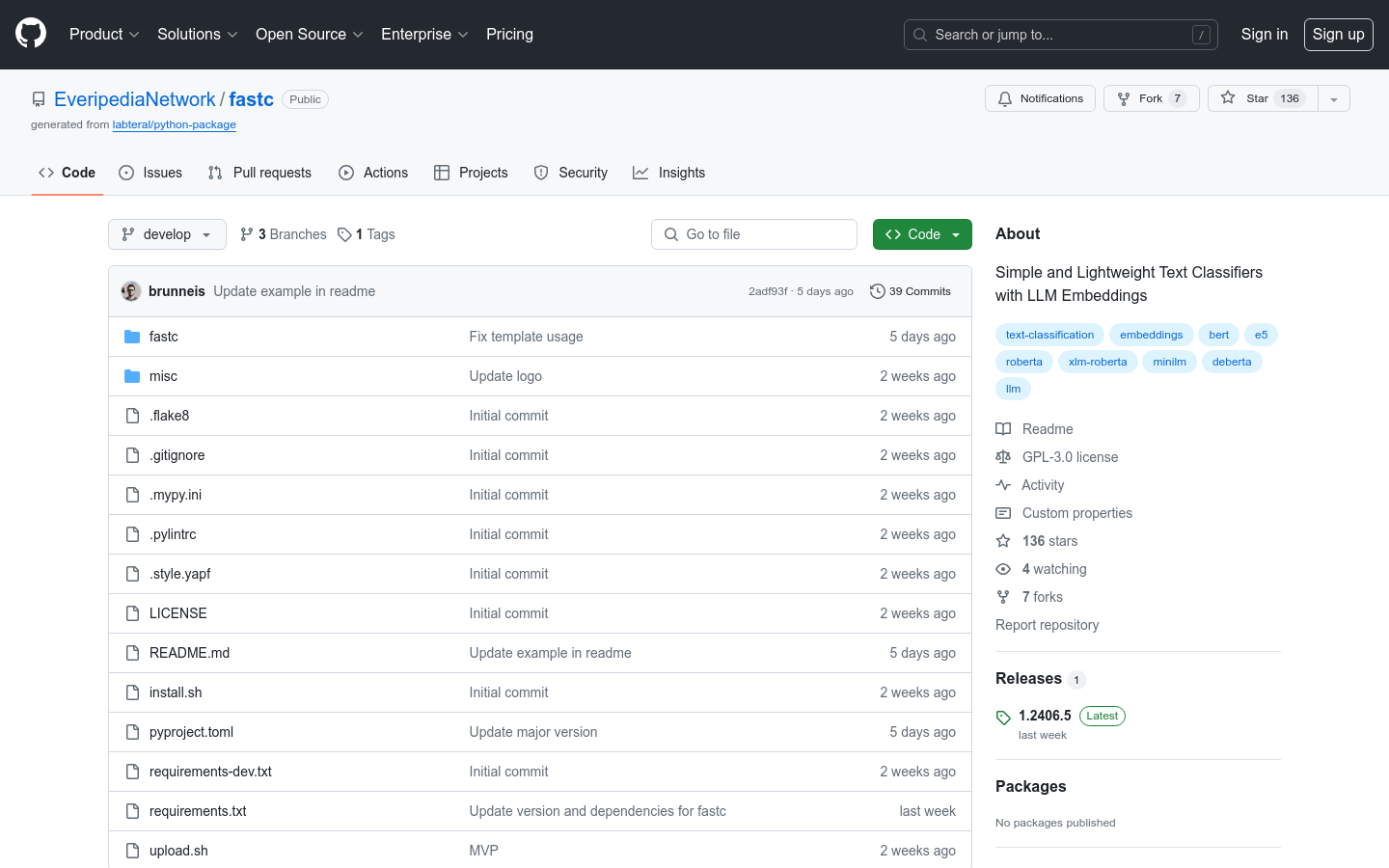Expand the Enterprise menu

[x=424, y=34]
